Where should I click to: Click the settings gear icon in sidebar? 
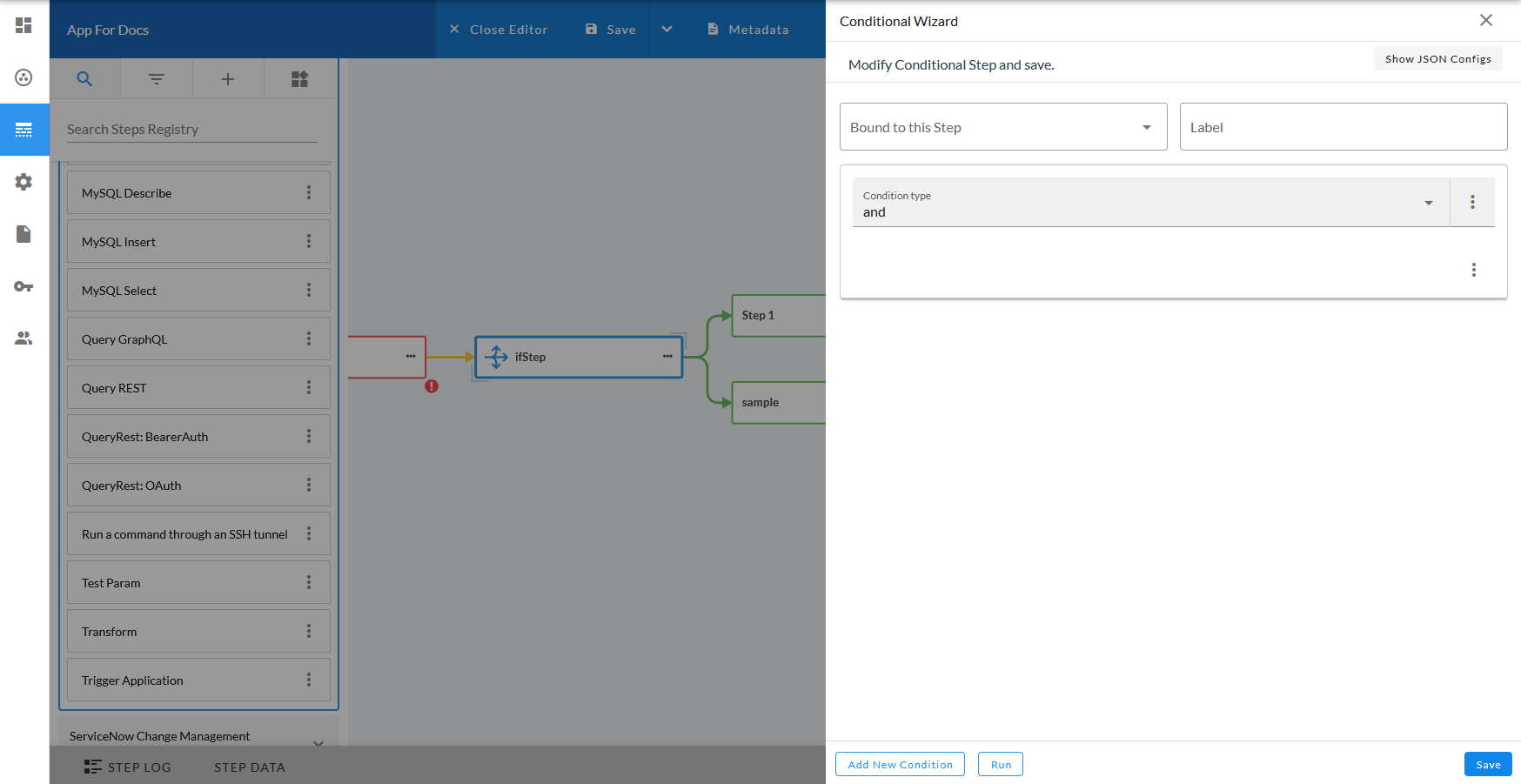point(23,182)
